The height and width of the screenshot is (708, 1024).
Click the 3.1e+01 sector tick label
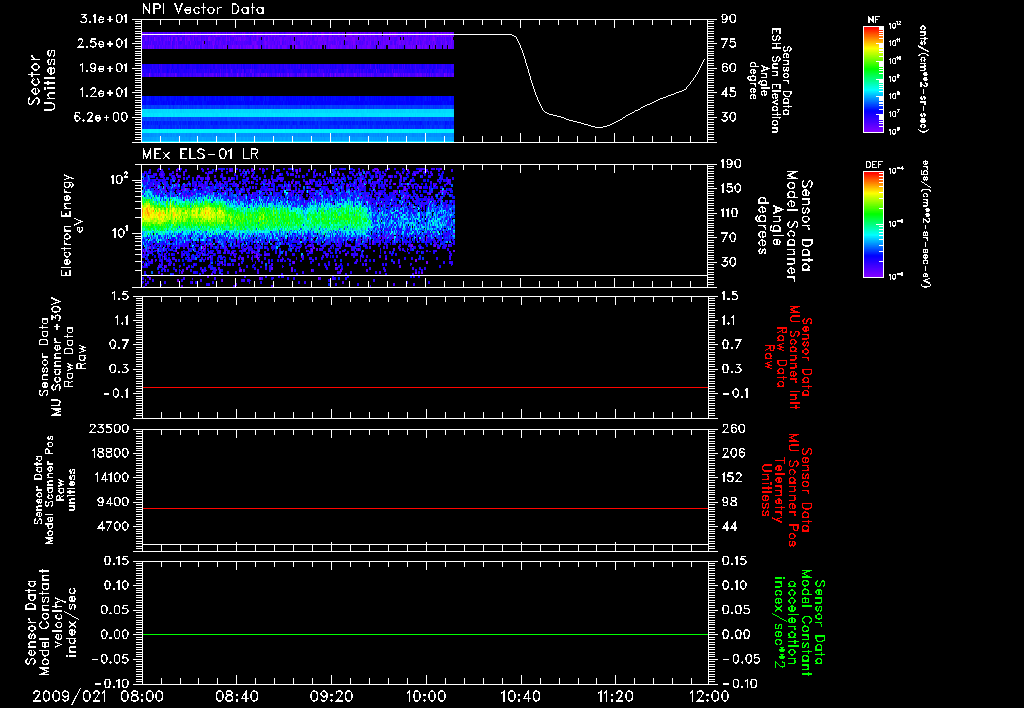point(103,19)
